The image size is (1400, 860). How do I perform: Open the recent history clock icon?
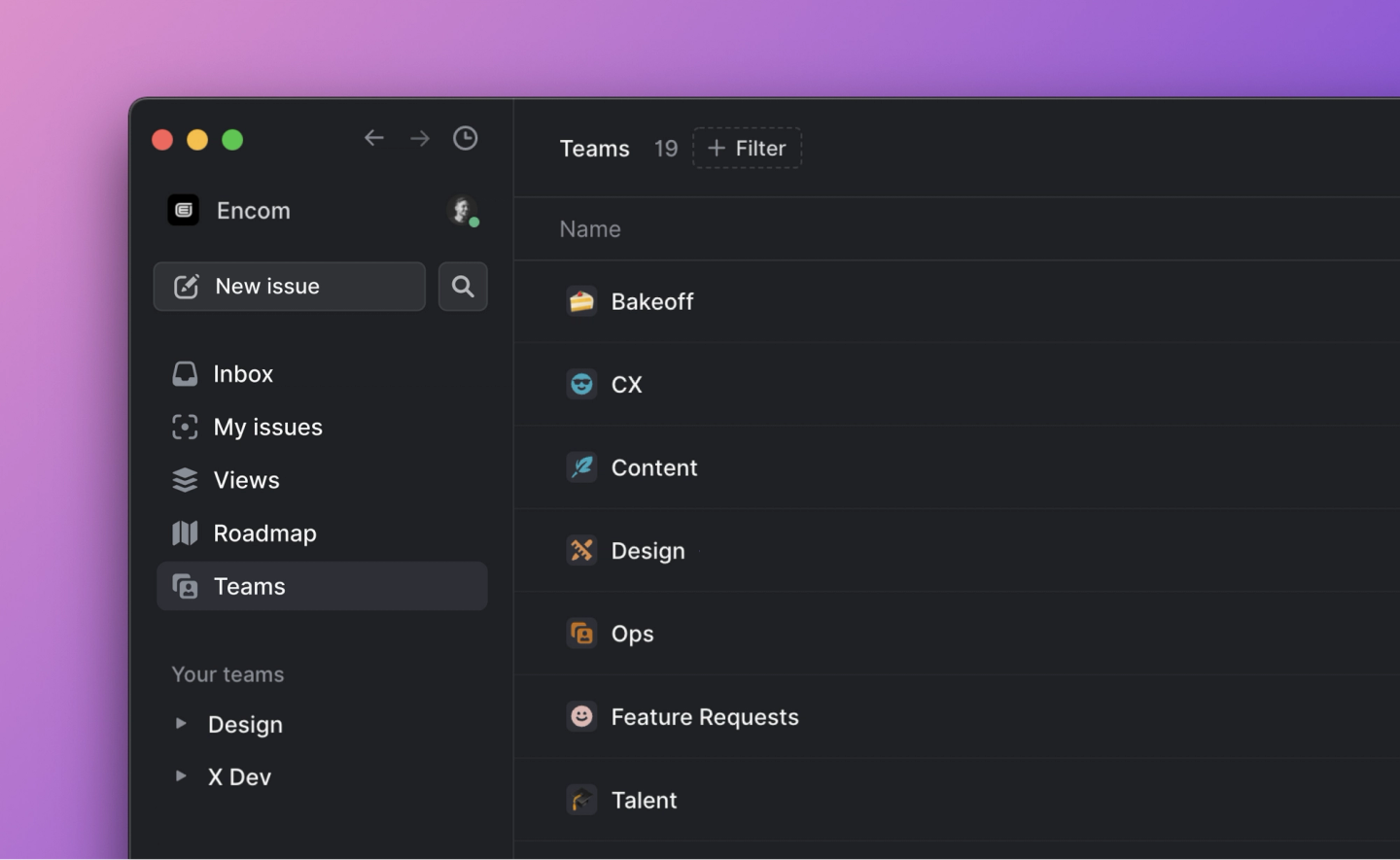coord(466,138)
